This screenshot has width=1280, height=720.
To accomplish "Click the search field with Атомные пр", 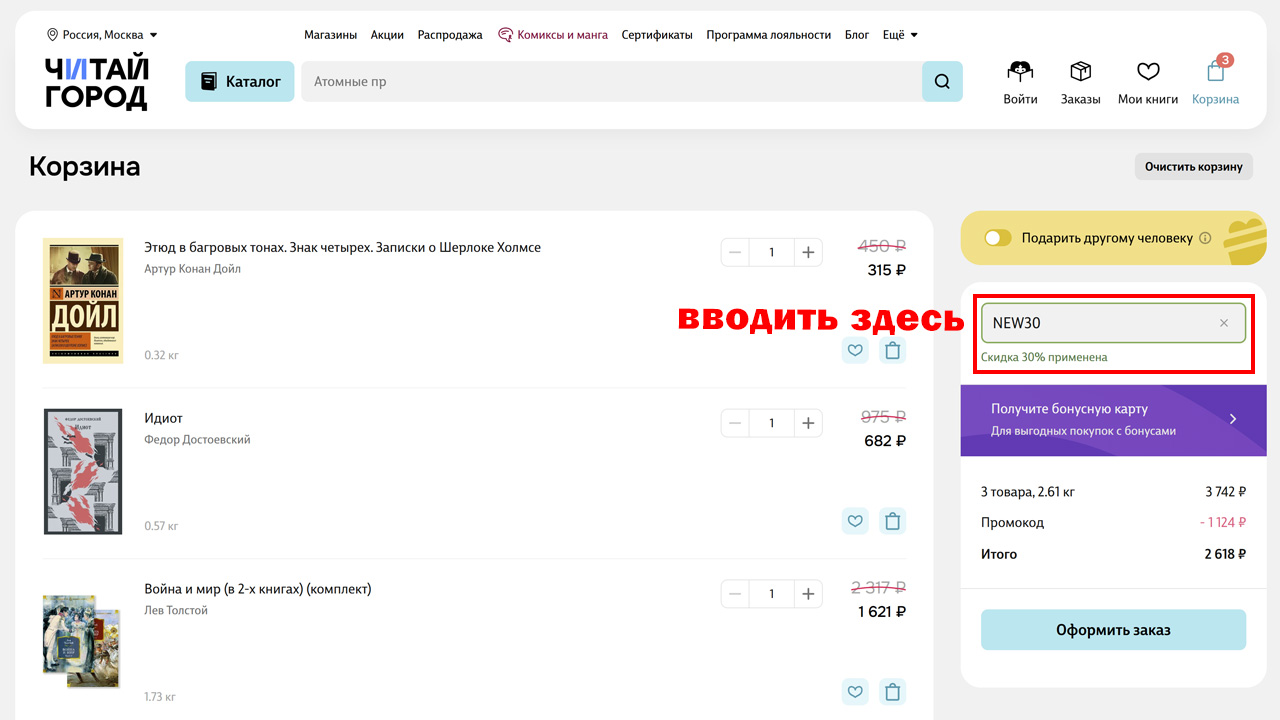I will click(611, 82).
